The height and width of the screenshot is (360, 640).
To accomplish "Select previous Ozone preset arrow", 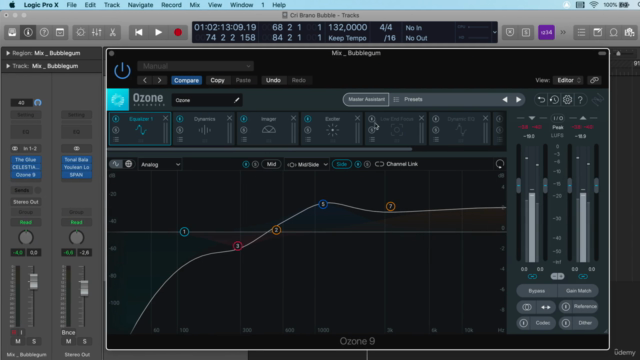I will coord(505,100).
